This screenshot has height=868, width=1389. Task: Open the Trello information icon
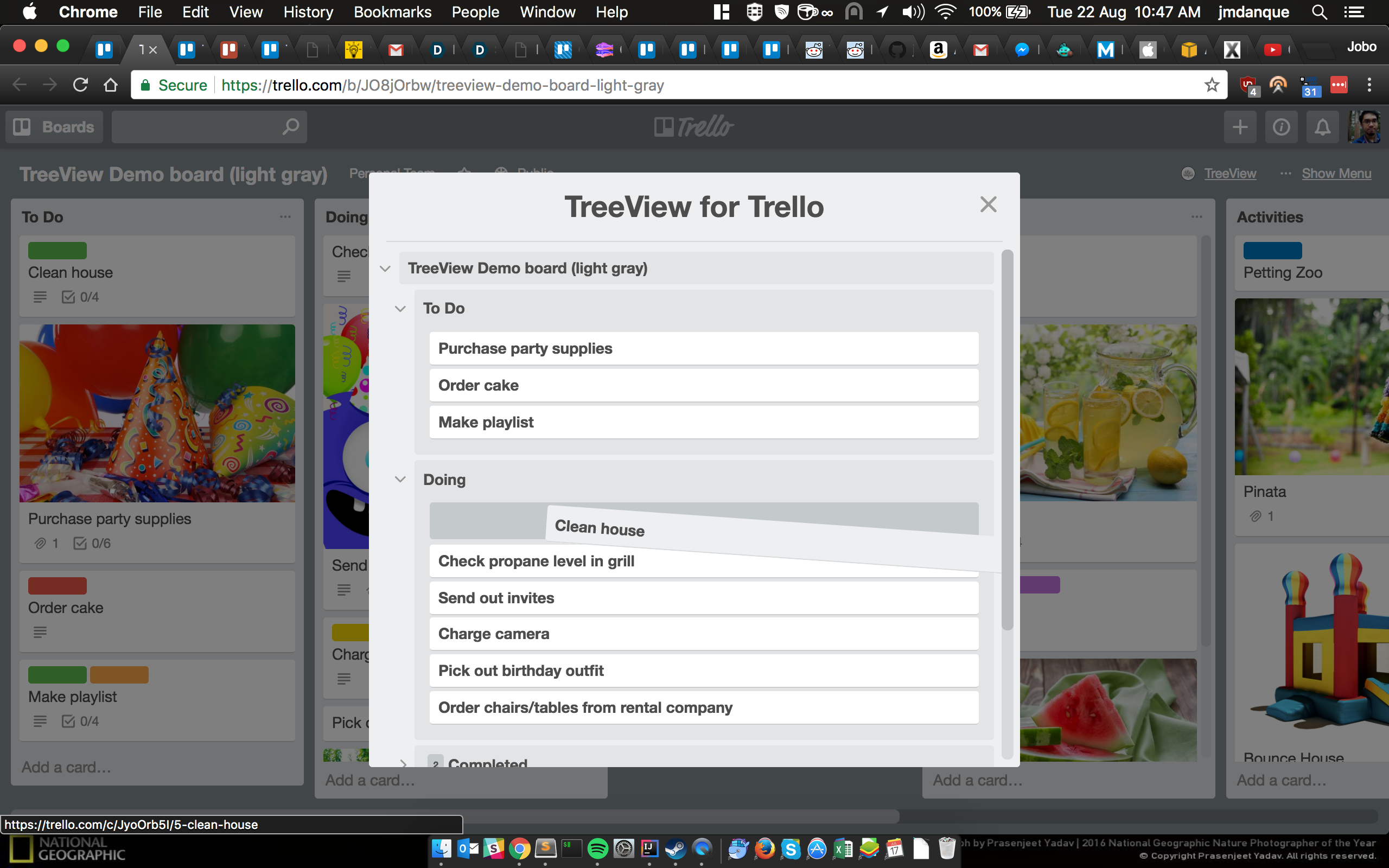1281,127
